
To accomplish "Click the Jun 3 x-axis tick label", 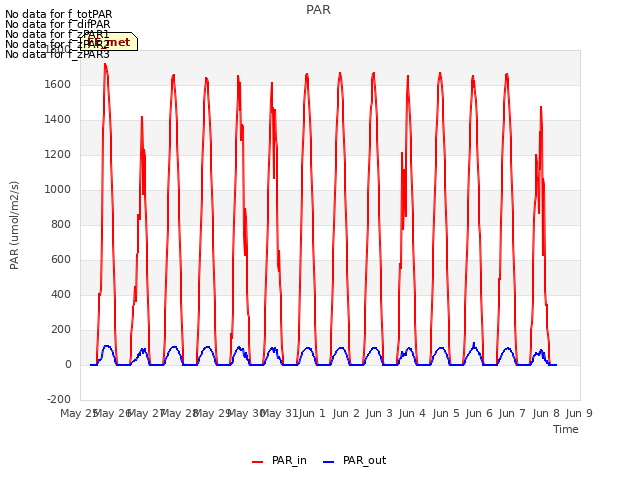I will [379, 413].
